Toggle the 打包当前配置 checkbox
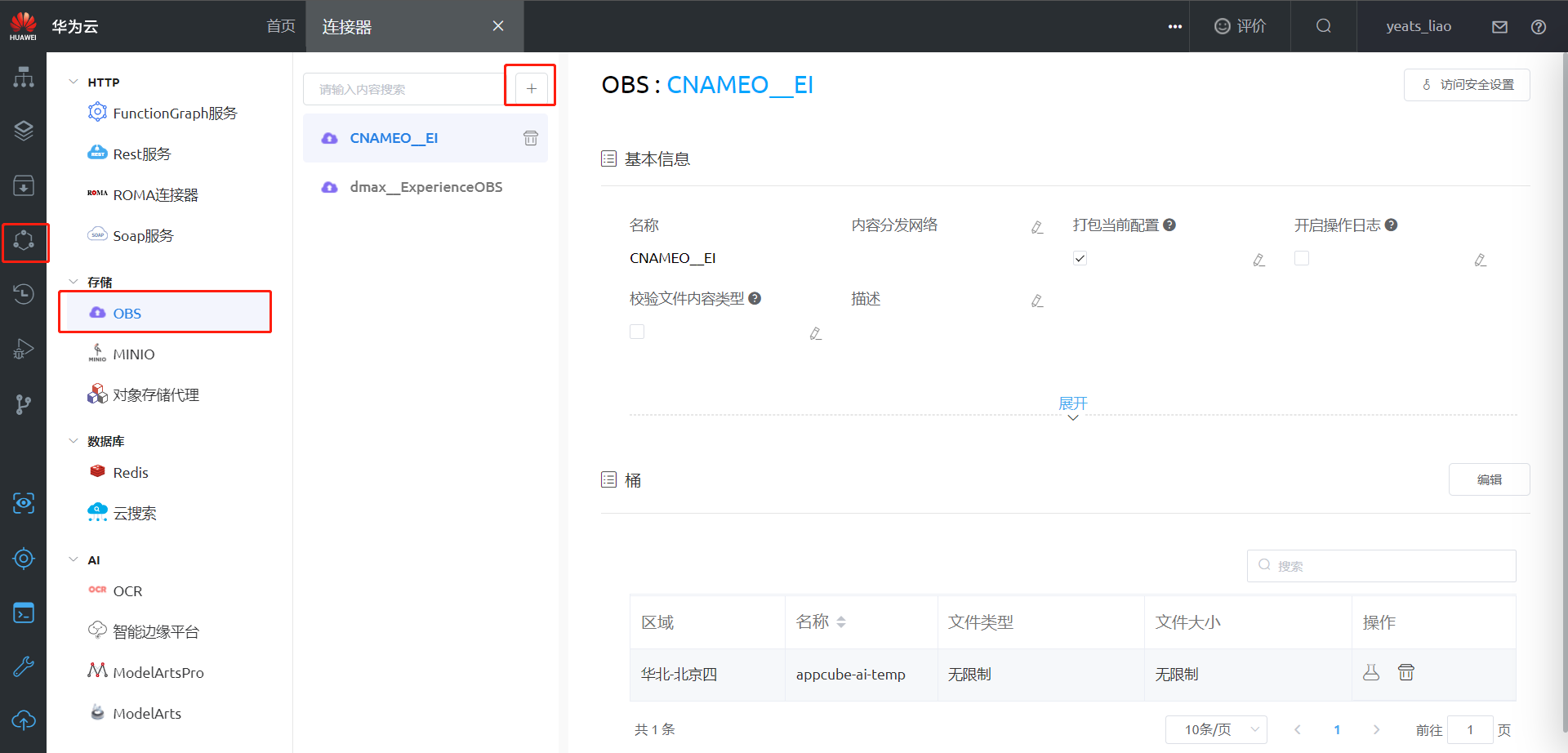Viewport: 1568px width, 753px height. (1080, 258)
